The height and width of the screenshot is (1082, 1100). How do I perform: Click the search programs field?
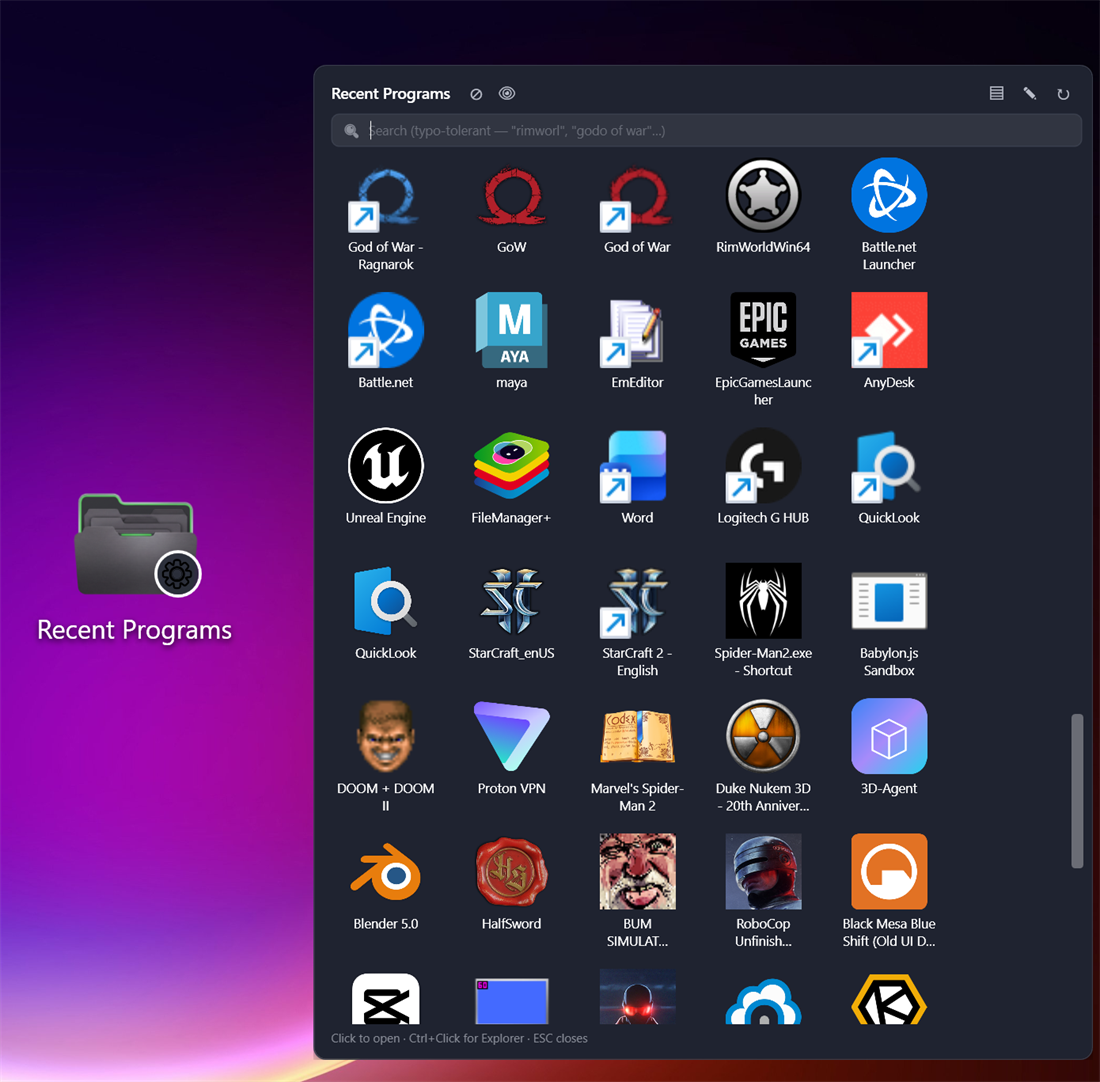(x=706, y=131)
